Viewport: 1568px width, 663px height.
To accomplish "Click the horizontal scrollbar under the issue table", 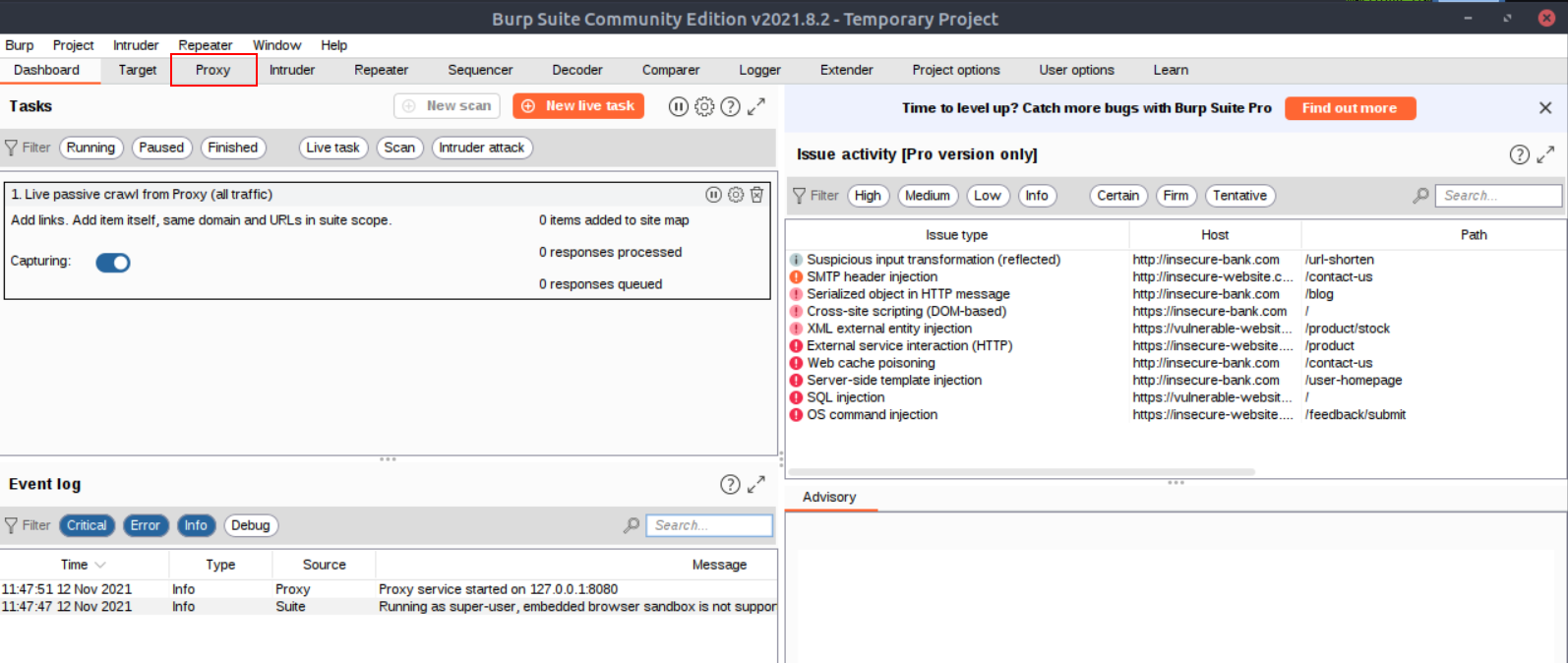I will pyautogui.click(x=1022, y=472).
